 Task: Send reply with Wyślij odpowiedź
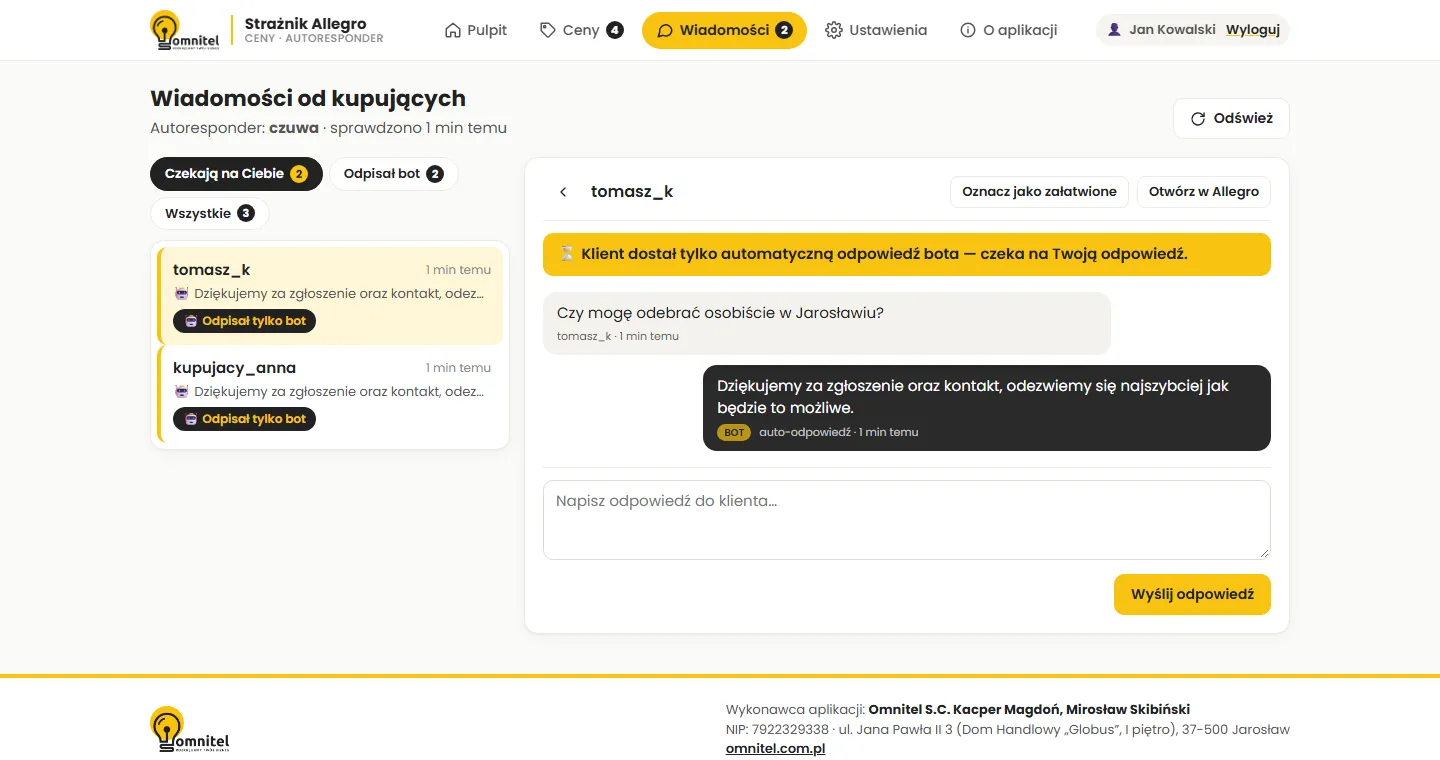tap(1192, 594)
